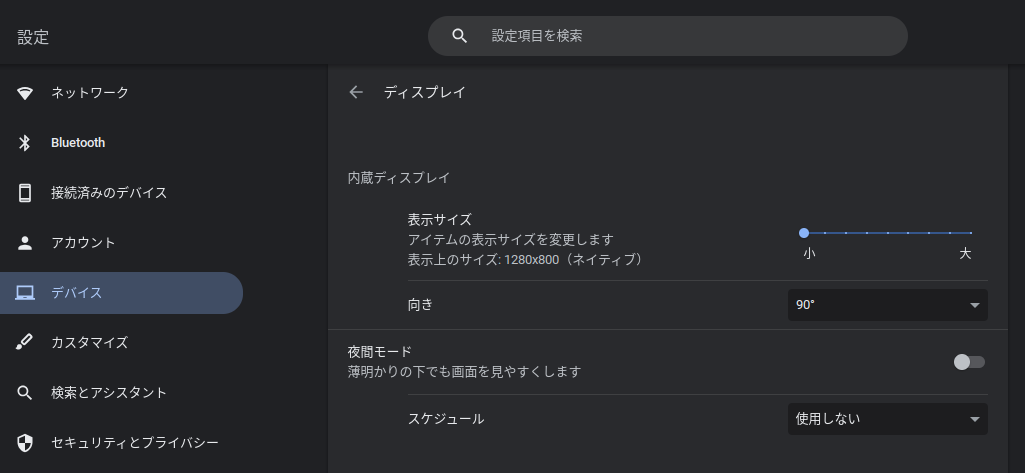Screen dimensions: 1025x473
Task: Click the 設定項目を検索 search field
Action: 667,36
